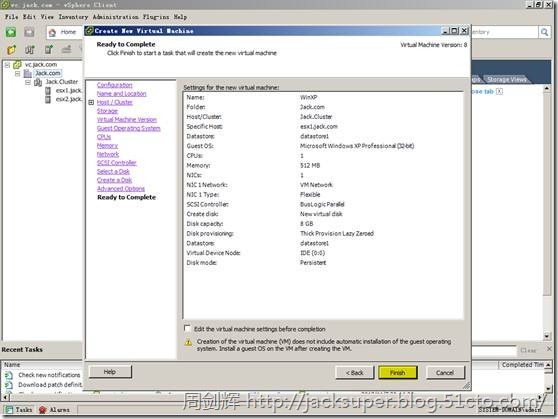Image resolution: width=558 pixels, height=419 pixels.
Task: Click the green Back navigation arrow icon
Action: coord(11,32)
